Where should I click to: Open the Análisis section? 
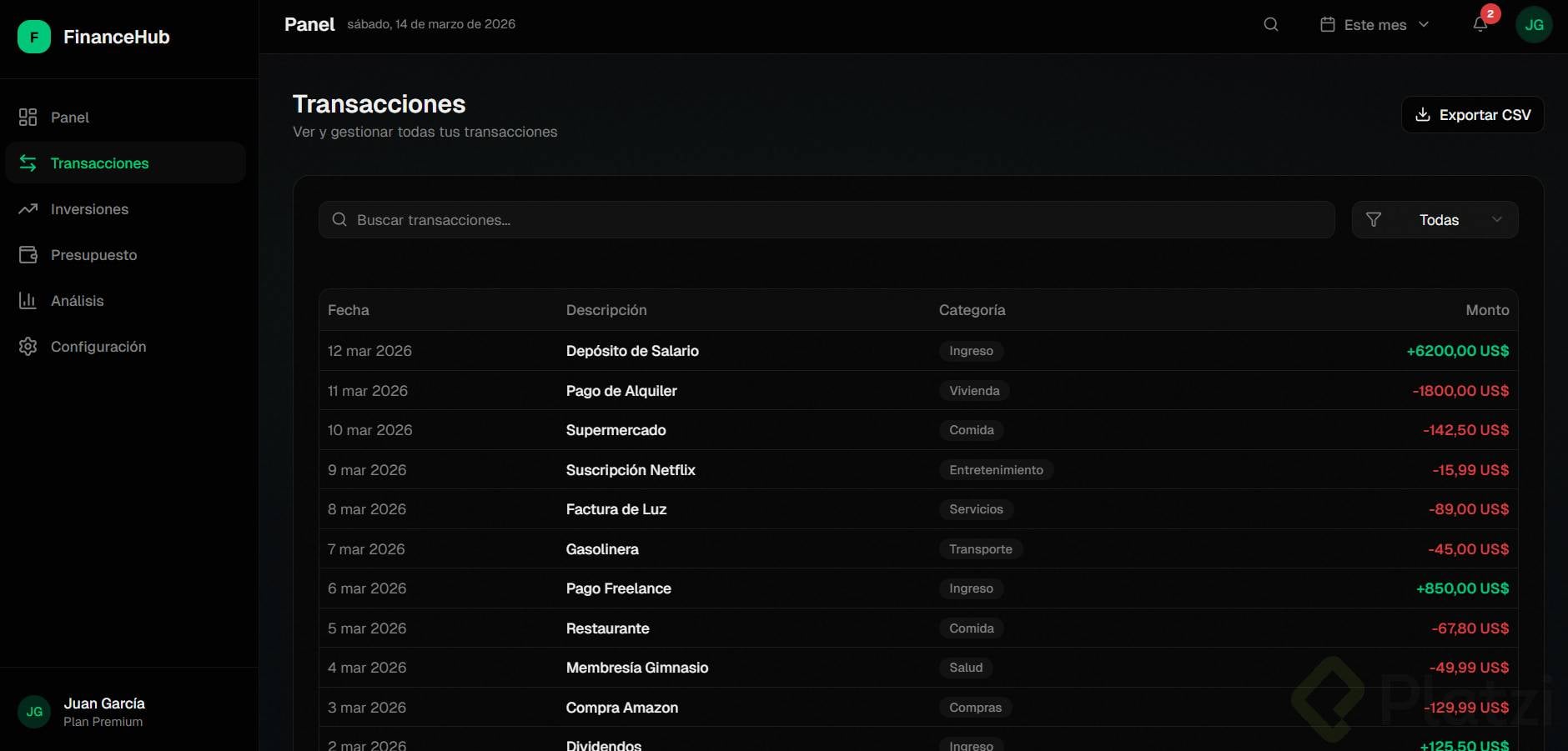[x=126, y=301]
